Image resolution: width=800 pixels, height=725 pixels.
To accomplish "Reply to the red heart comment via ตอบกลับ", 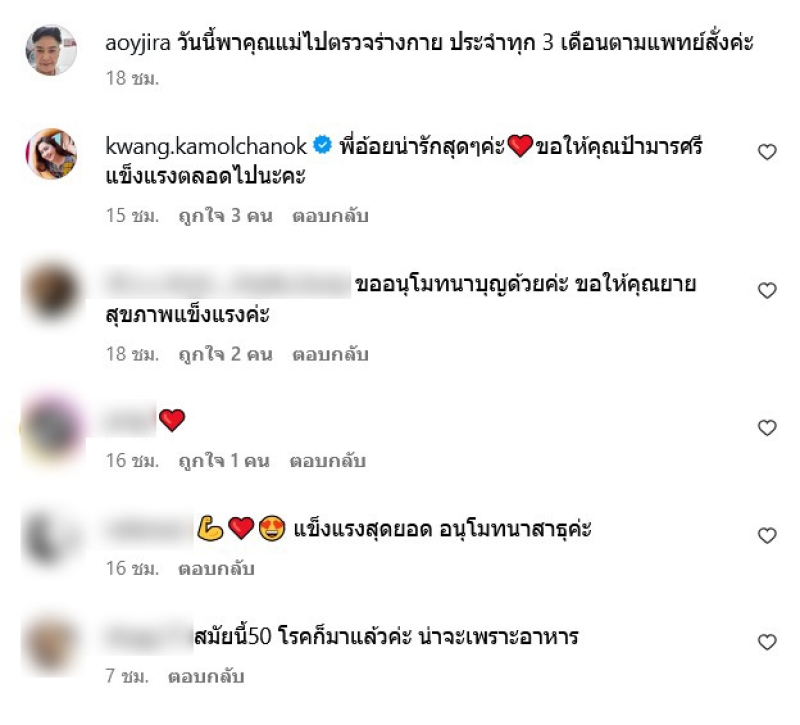I will (x=328, y=461).
